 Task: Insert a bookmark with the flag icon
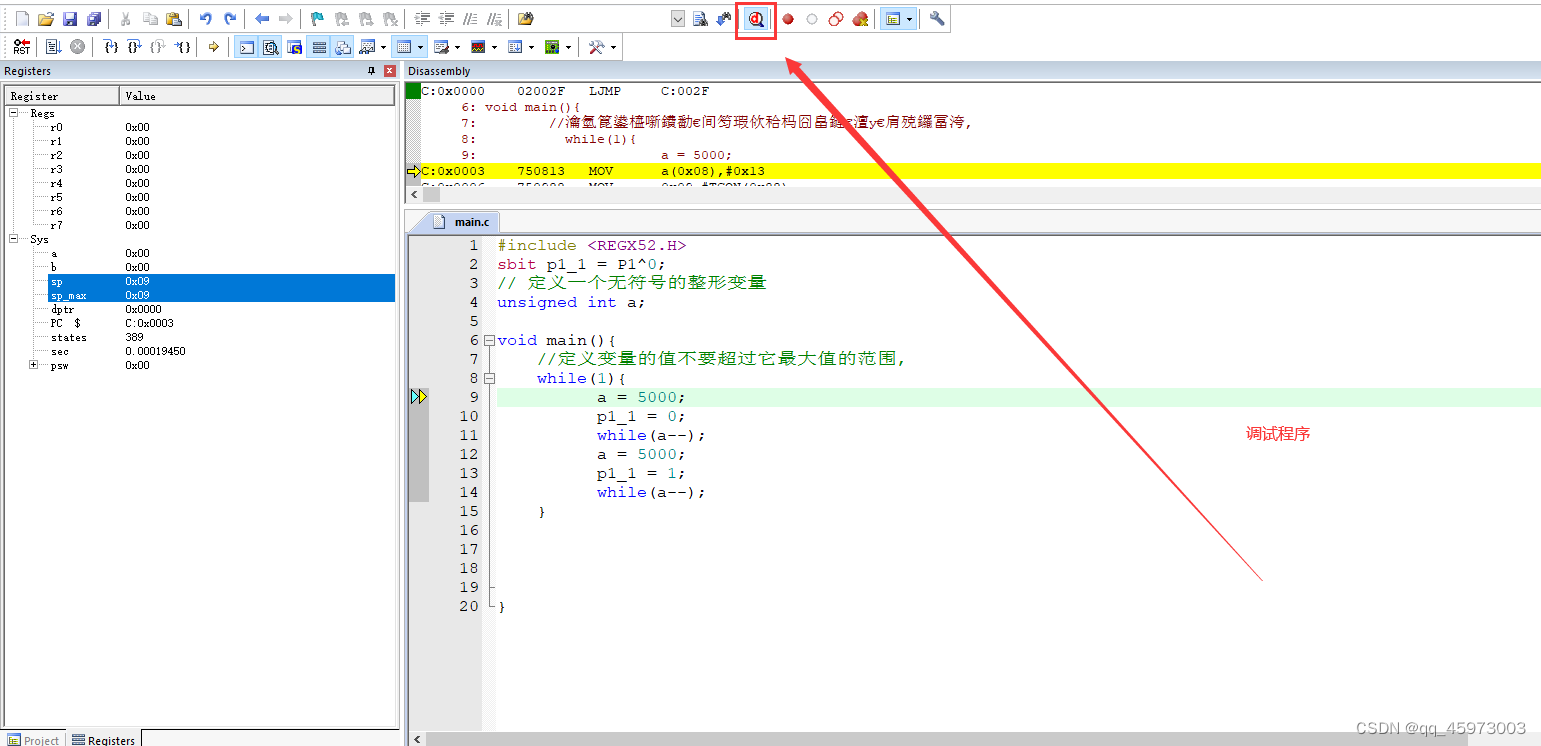[318, 18]
